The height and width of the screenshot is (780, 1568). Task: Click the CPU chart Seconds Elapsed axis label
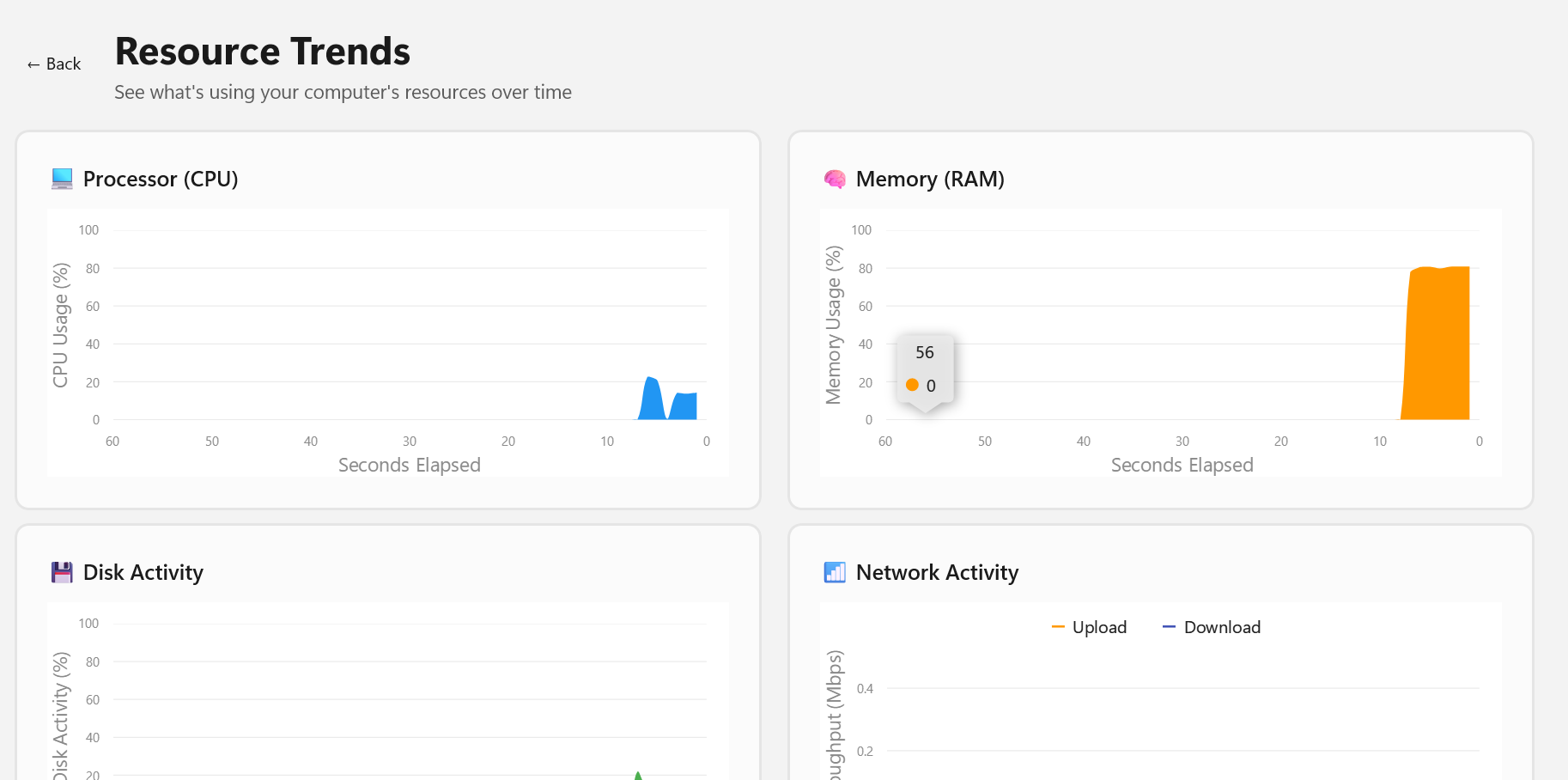coord(410,465)
